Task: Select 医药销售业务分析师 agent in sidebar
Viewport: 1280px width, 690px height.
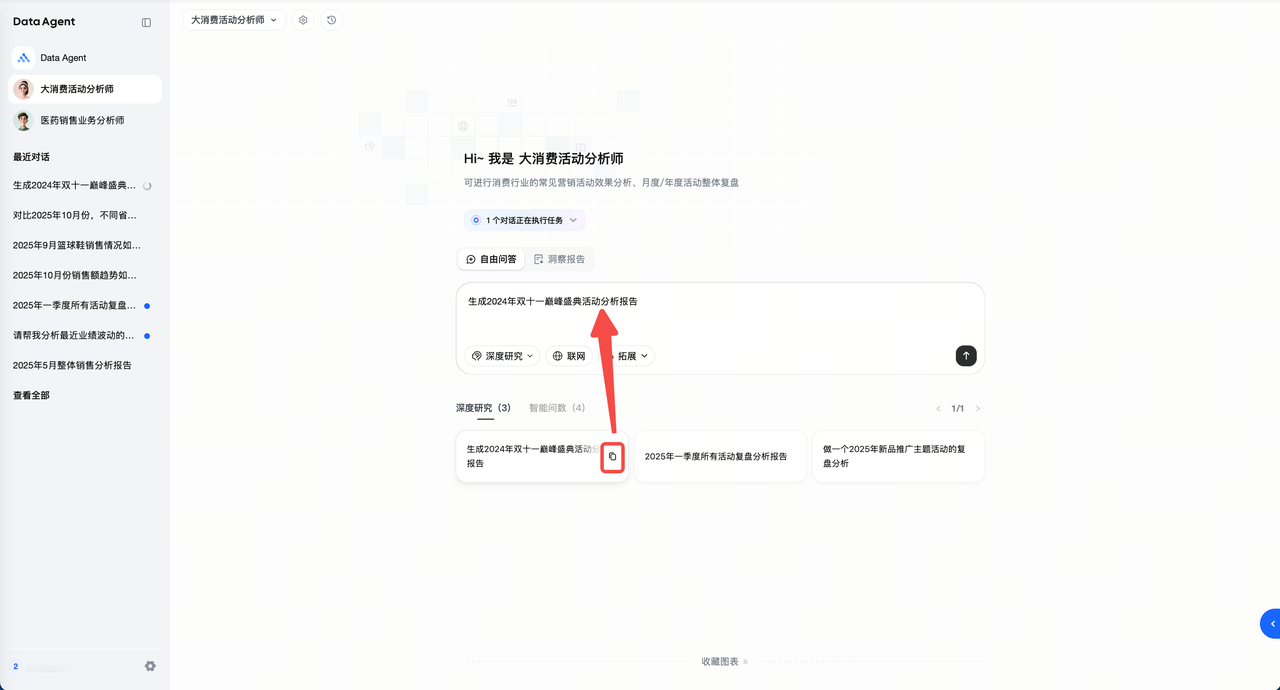Action: pos(85,120)
